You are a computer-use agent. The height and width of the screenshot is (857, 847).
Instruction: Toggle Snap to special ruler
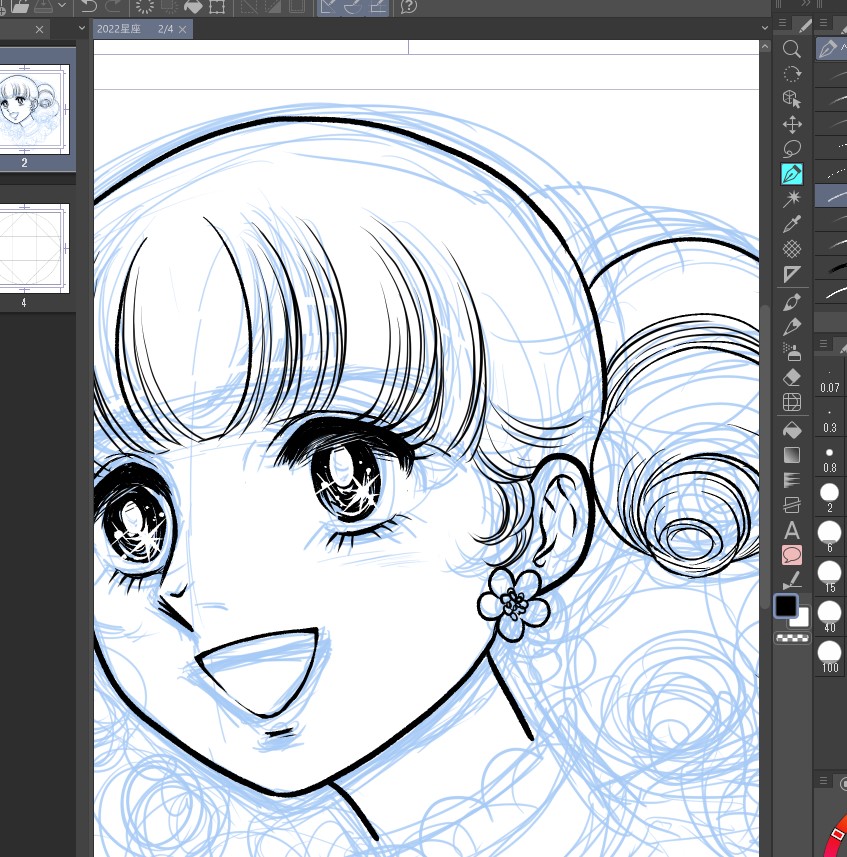[353, 7]
